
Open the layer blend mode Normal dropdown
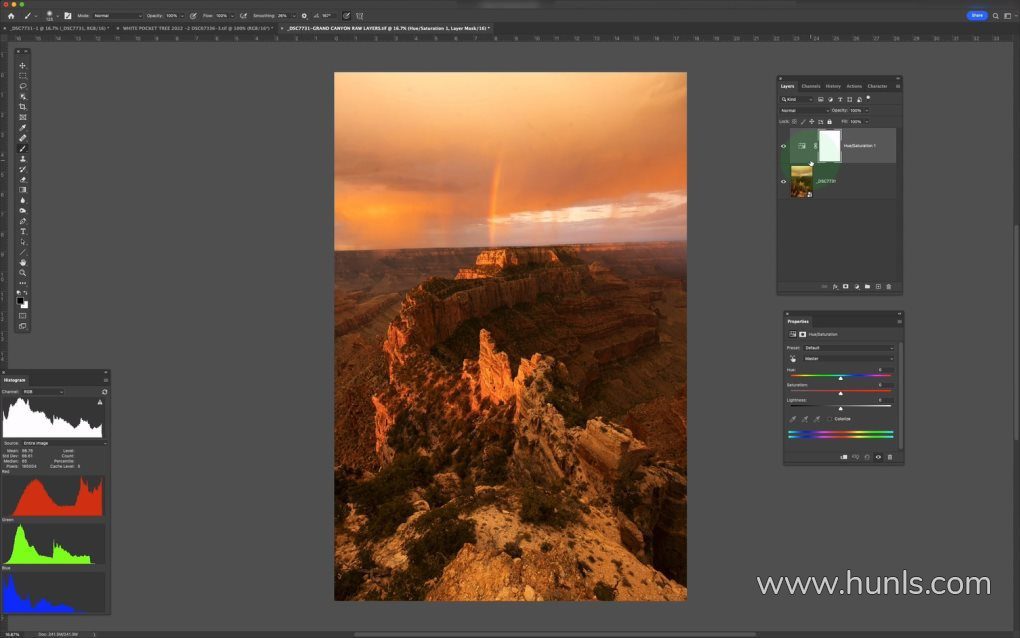[804, 111]
